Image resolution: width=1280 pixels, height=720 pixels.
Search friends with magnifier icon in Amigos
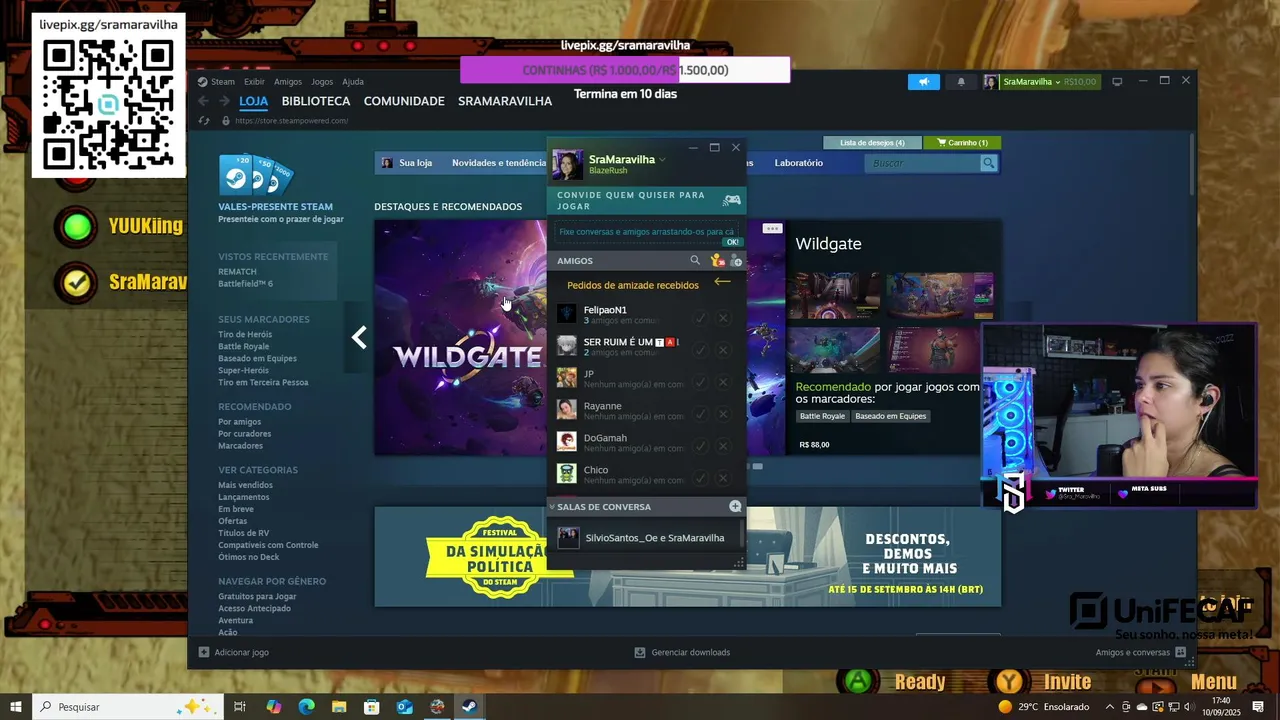click(x=695, y=260)
